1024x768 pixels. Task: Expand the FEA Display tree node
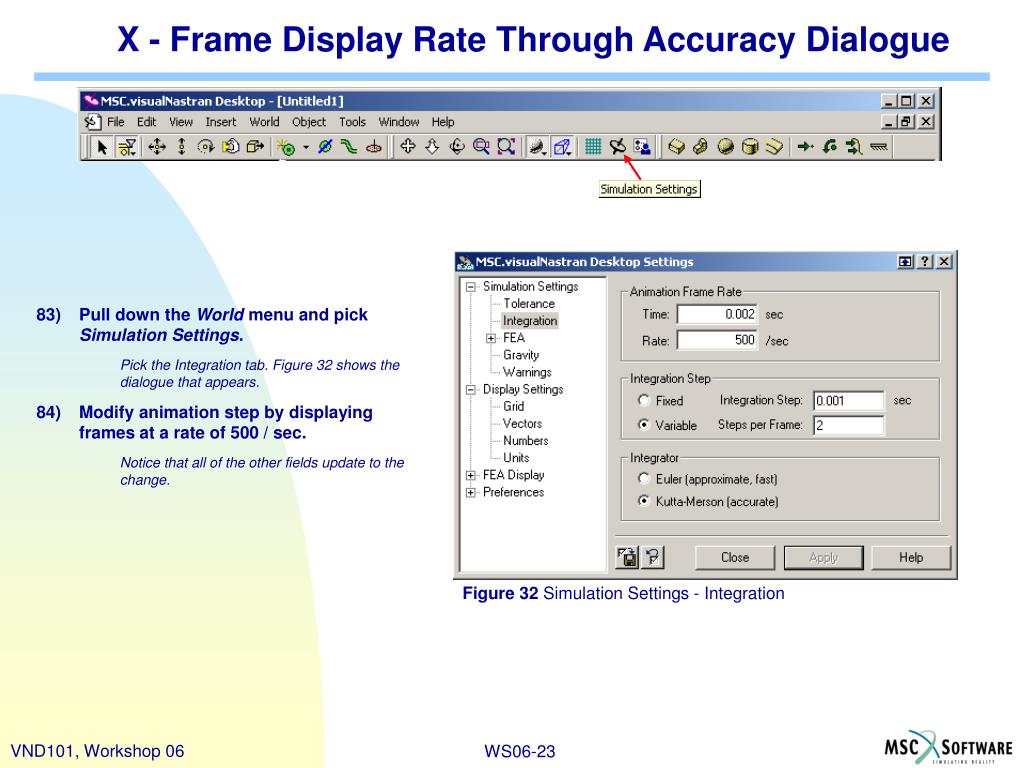coord(470,475)
